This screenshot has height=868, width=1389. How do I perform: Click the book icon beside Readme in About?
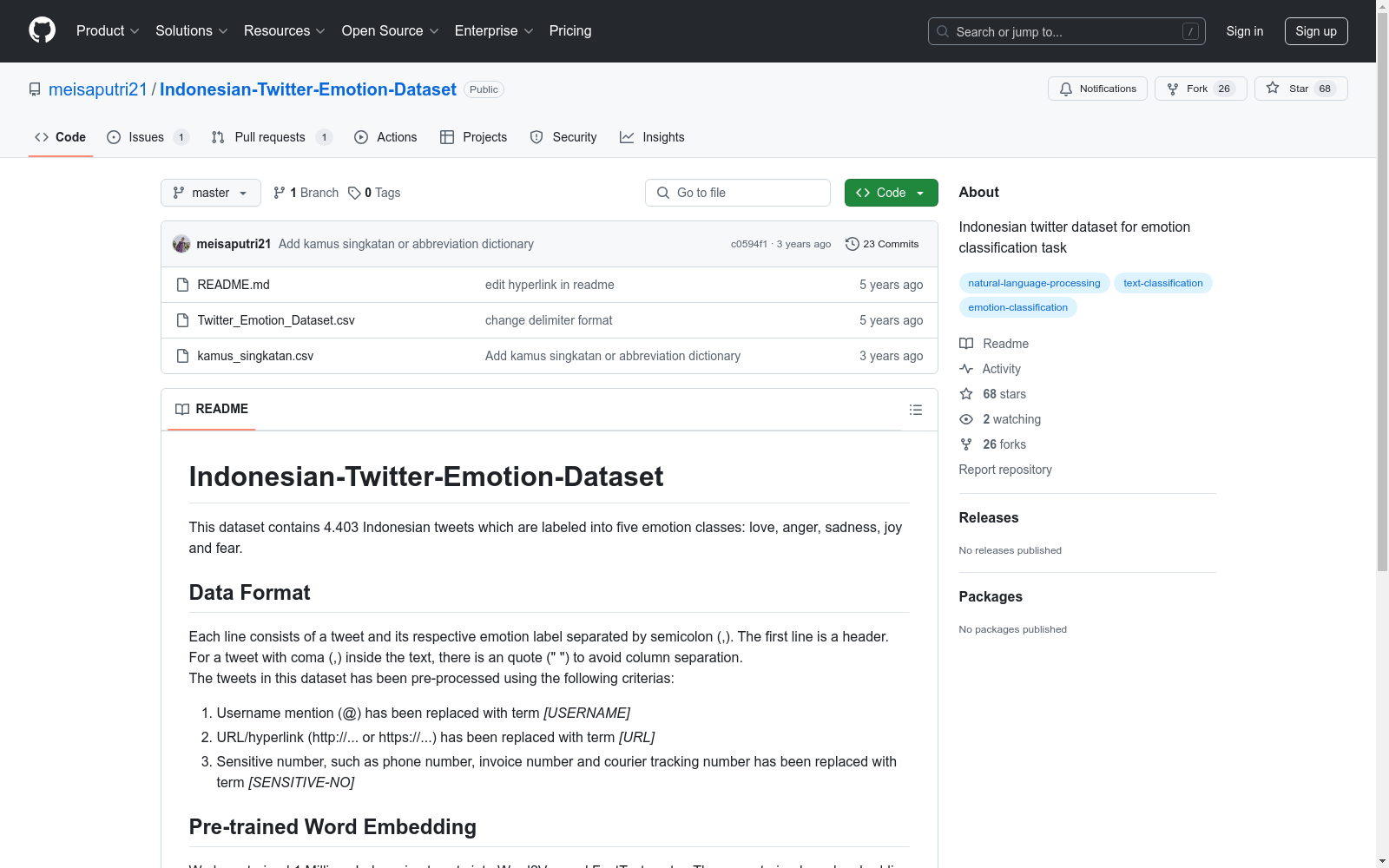966,344
